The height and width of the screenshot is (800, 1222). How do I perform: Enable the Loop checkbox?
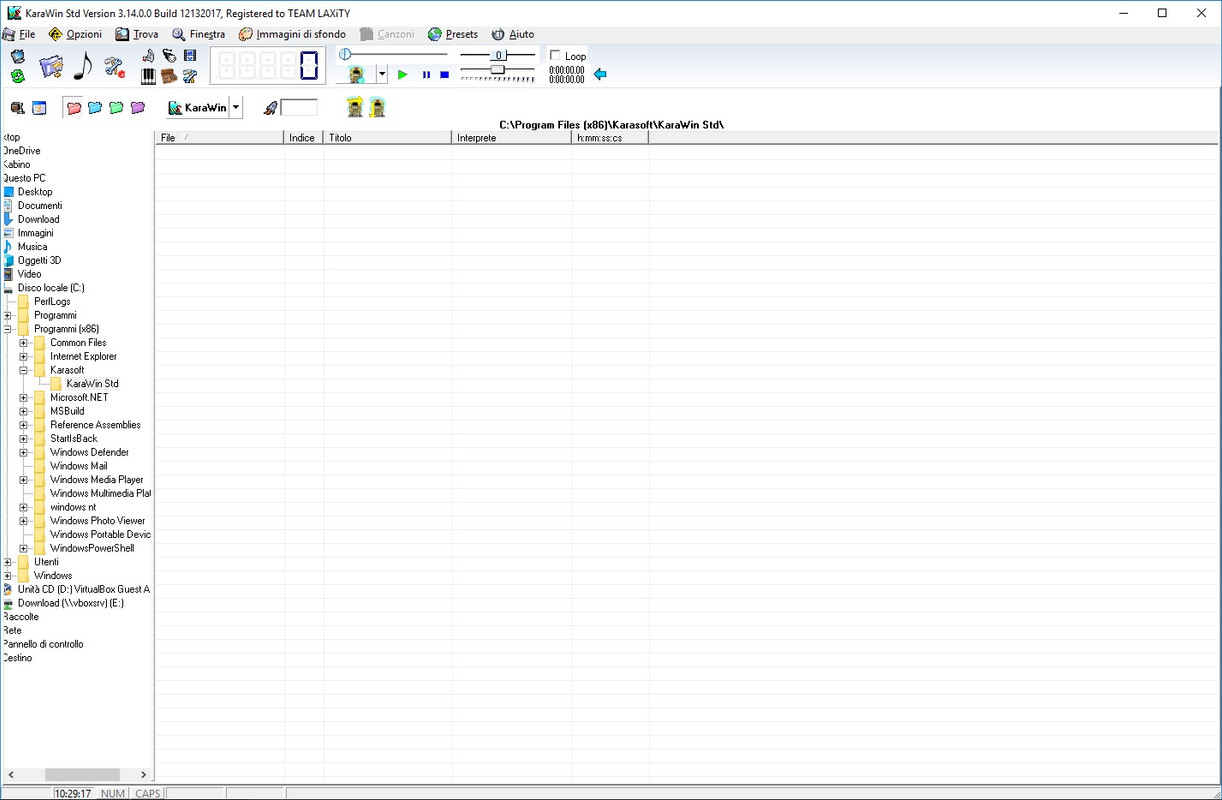pyautogui.click(x=555, y=55)
